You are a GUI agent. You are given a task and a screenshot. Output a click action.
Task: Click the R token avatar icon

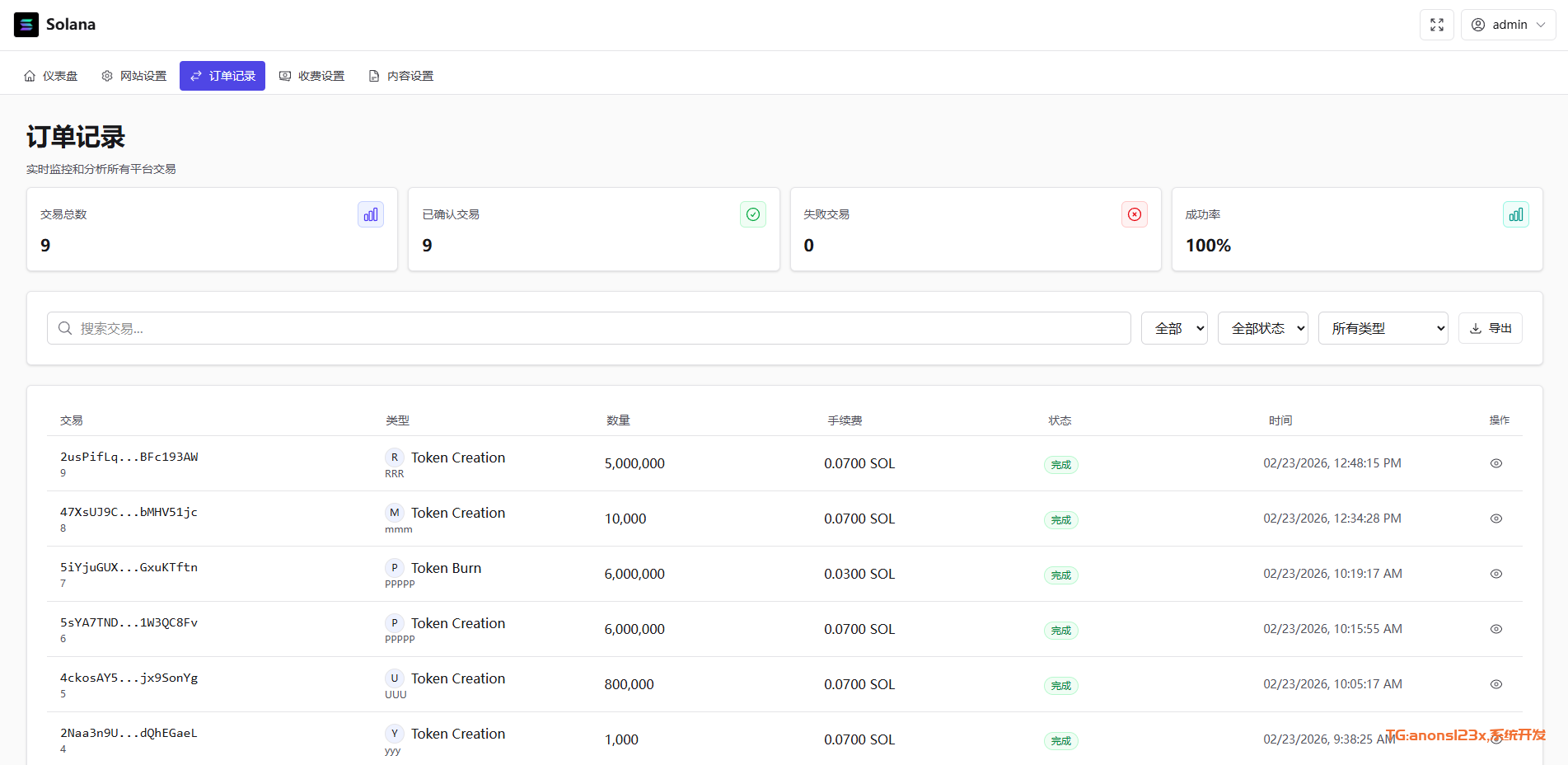[395, 458]
